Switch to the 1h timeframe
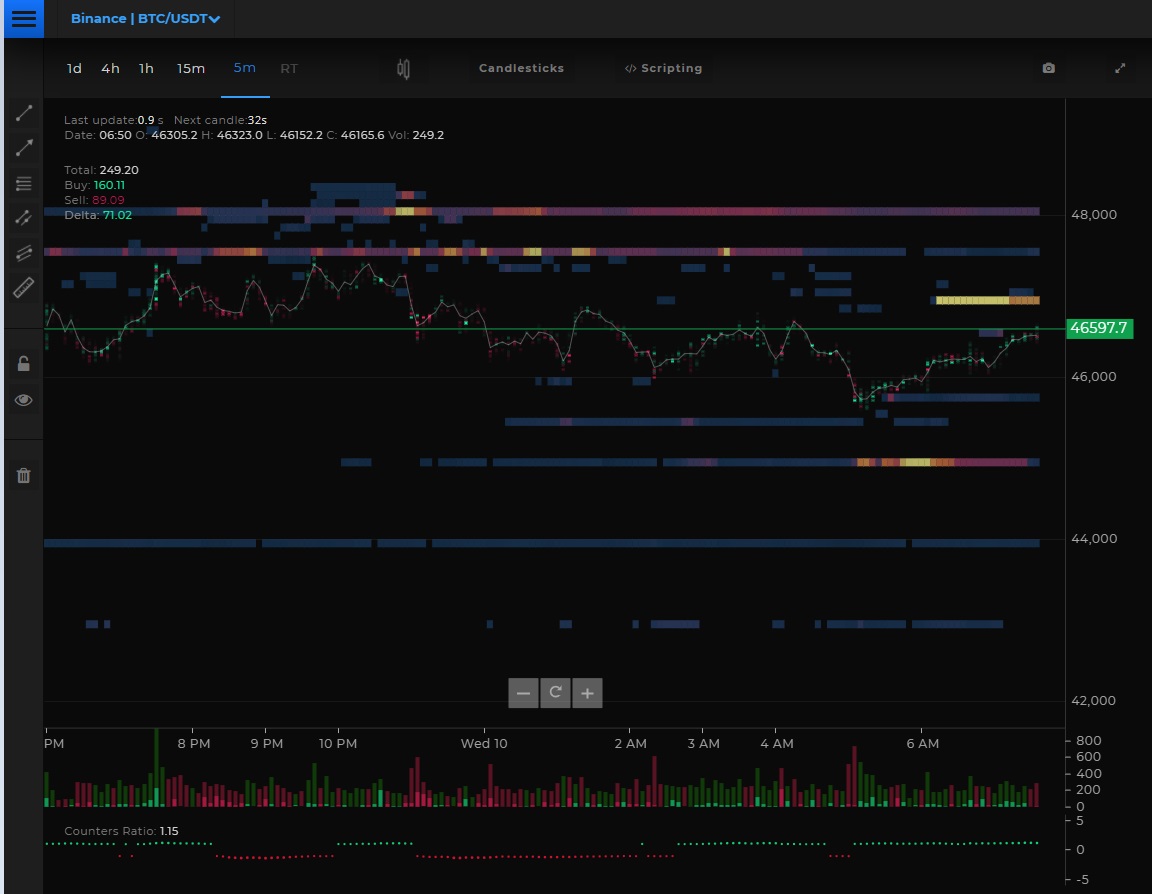Viewport: 1152px width, 894px height. tap(146, 68)
